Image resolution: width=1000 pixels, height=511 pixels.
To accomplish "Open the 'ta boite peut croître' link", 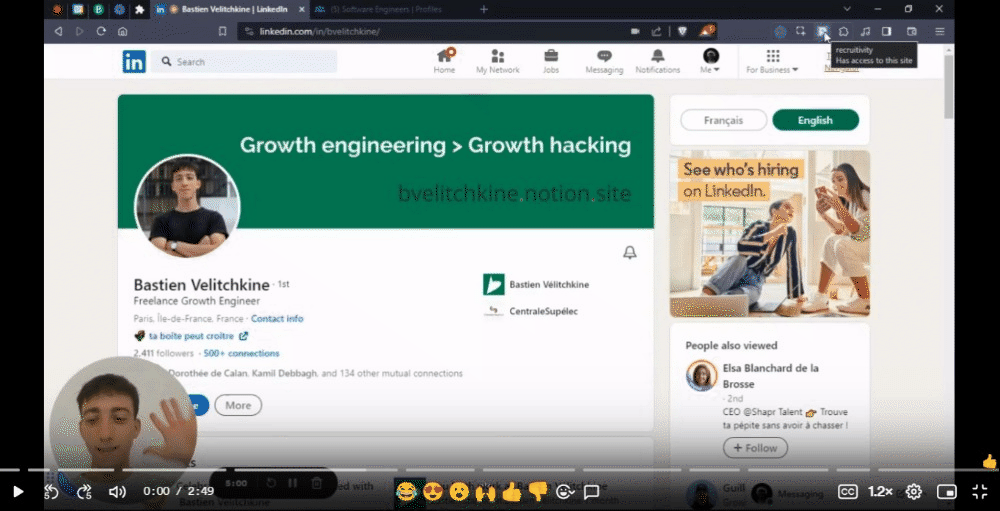I will [198, 336].
